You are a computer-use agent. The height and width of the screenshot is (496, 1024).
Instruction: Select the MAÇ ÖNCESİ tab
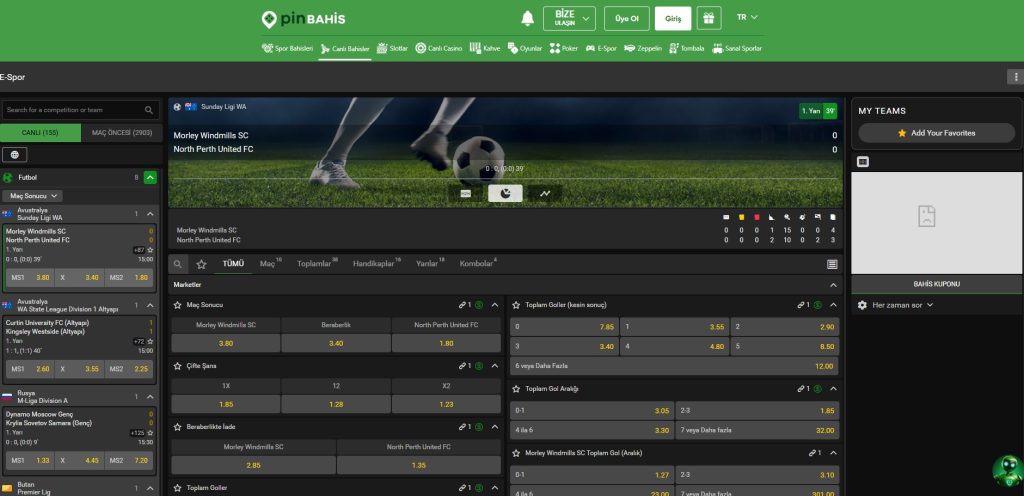(121, 132)
